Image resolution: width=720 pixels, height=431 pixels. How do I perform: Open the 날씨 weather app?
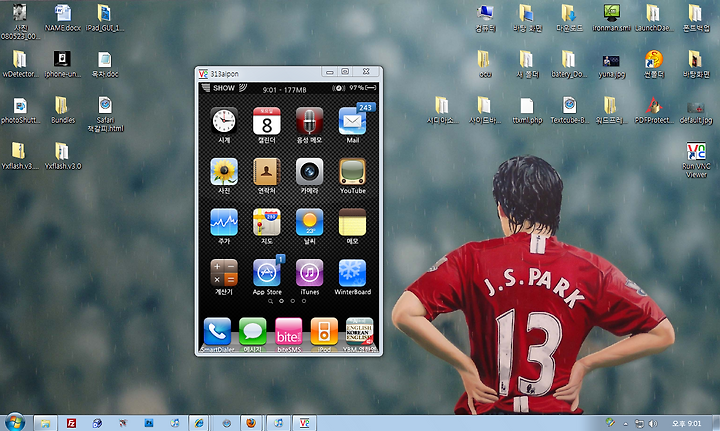pyautogui.click(x=309, y=222)
